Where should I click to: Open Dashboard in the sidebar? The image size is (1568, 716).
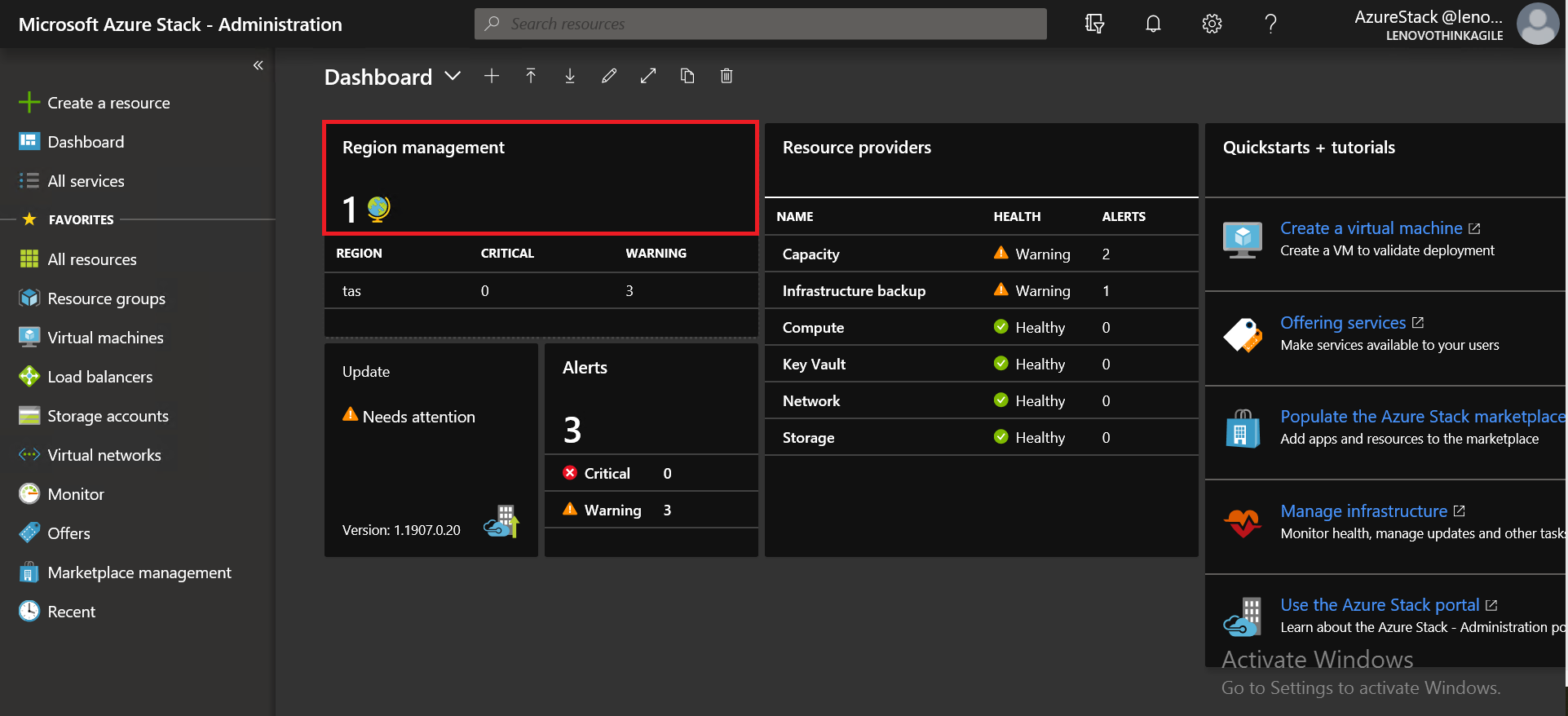tap(86, 142)
